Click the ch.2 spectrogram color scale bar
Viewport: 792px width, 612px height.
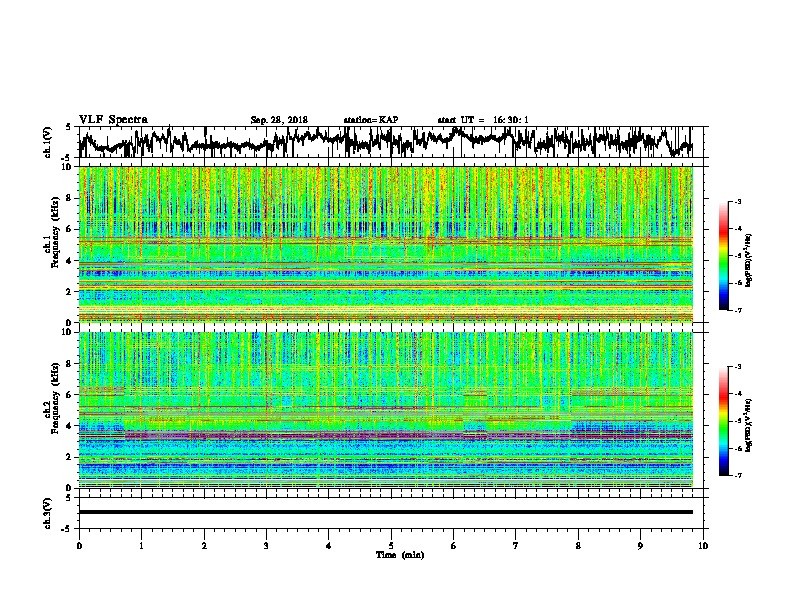[723, 421]
